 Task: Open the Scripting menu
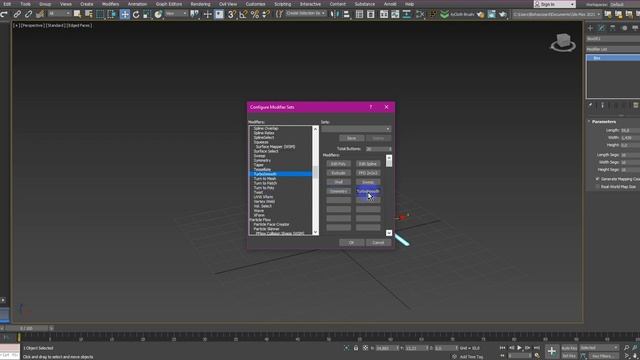tap(282, 4)
